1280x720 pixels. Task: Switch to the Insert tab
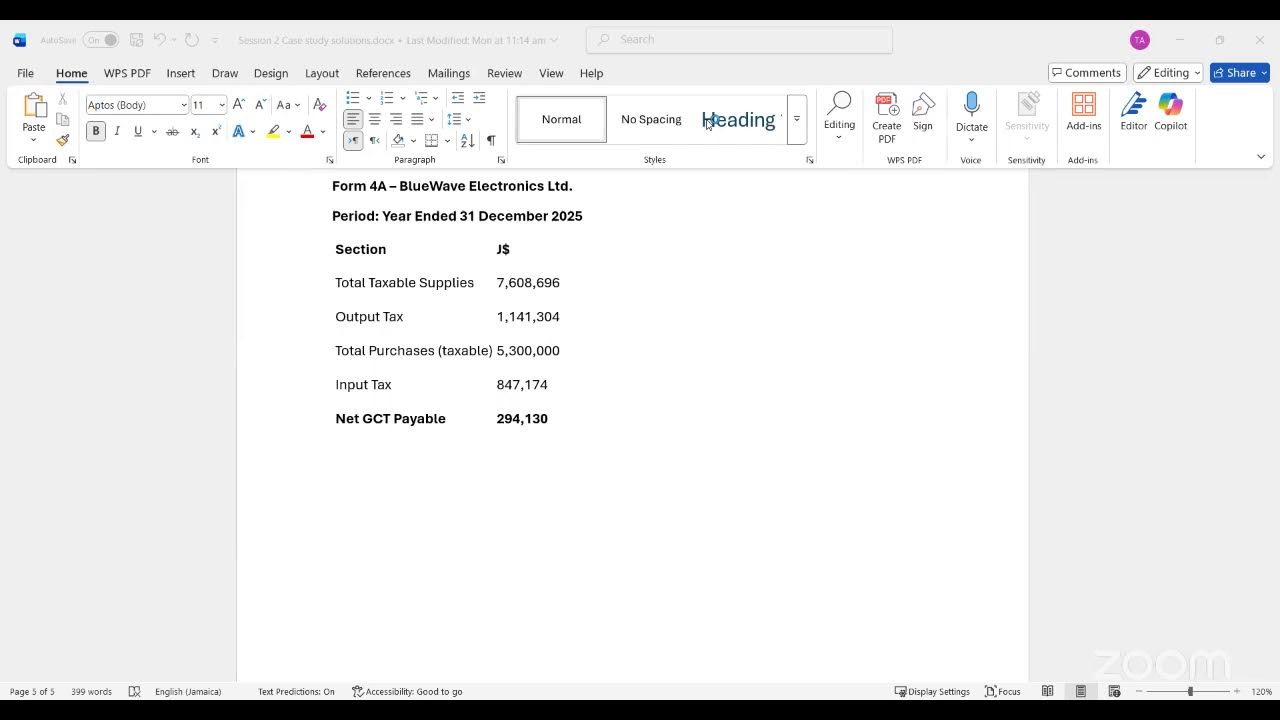[x=181, y=73]
